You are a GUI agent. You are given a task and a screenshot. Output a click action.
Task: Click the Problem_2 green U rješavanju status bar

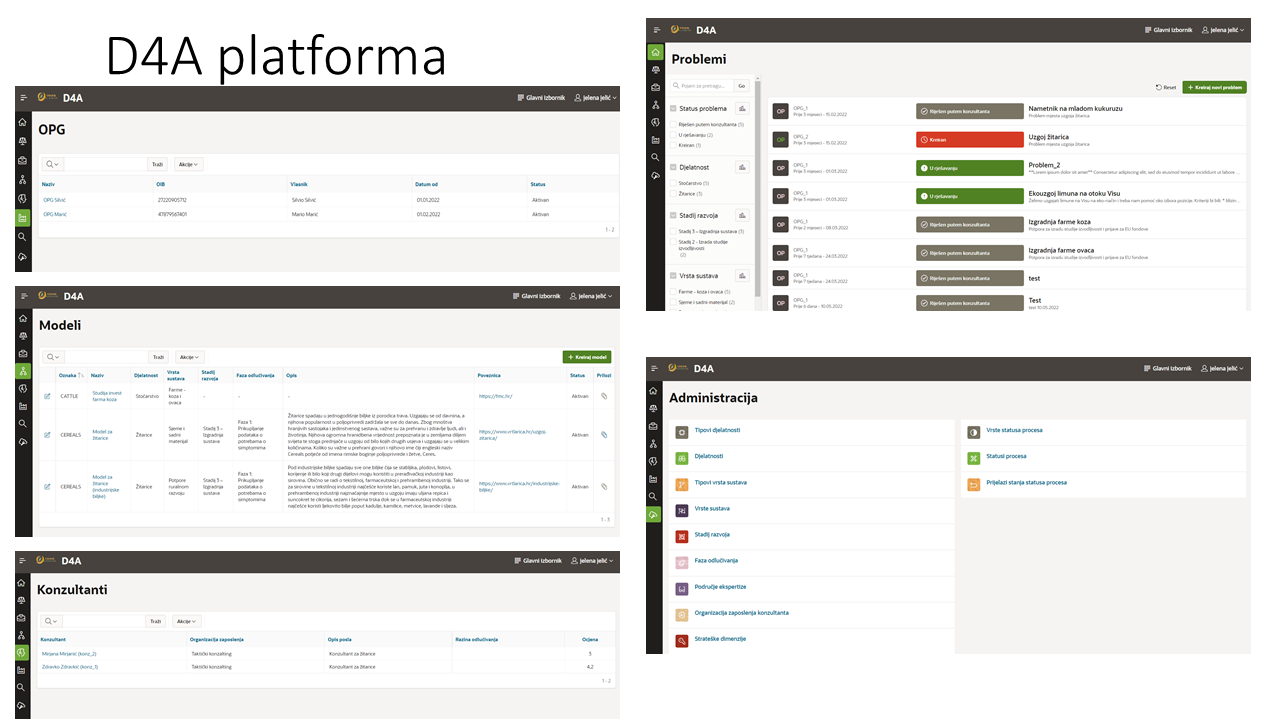tap(970, 168)
